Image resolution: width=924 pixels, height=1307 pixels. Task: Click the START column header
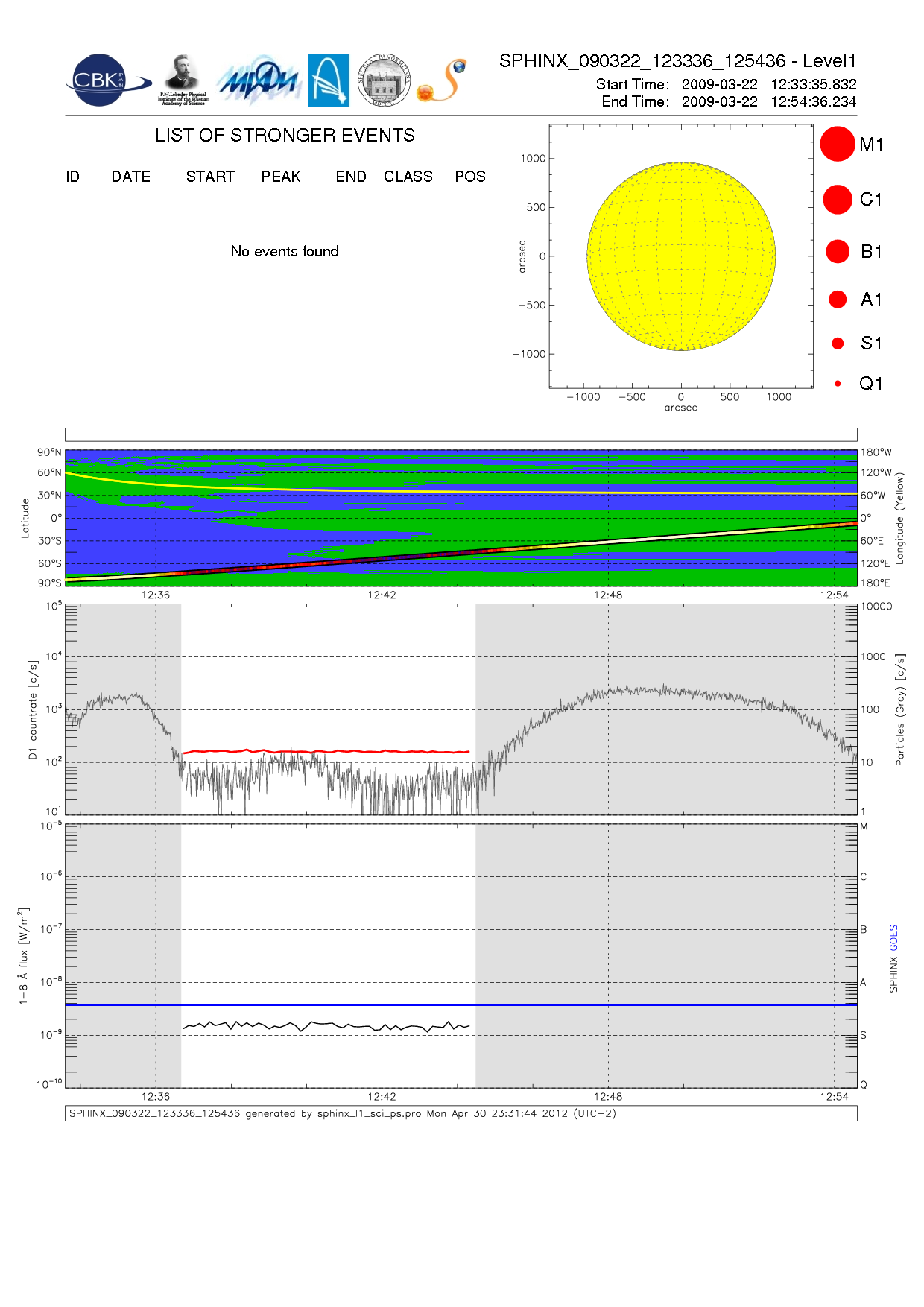click(210, 177)
